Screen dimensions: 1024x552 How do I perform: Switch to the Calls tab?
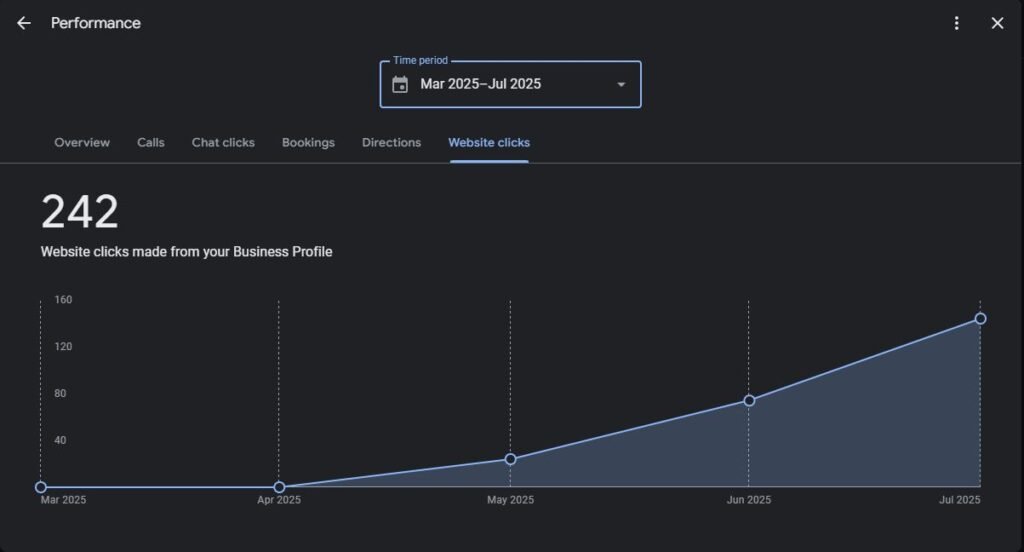(x=151, y=142)
